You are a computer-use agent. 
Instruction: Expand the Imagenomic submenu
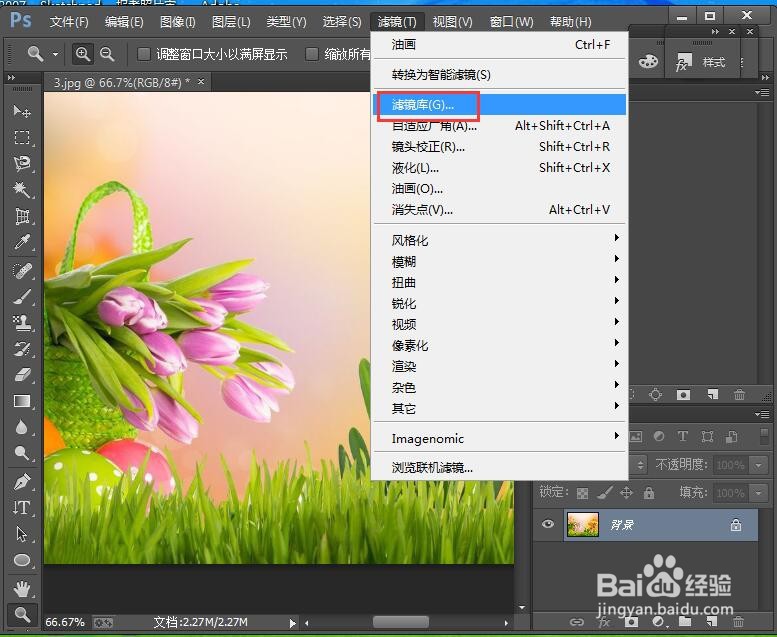point(500,438)
